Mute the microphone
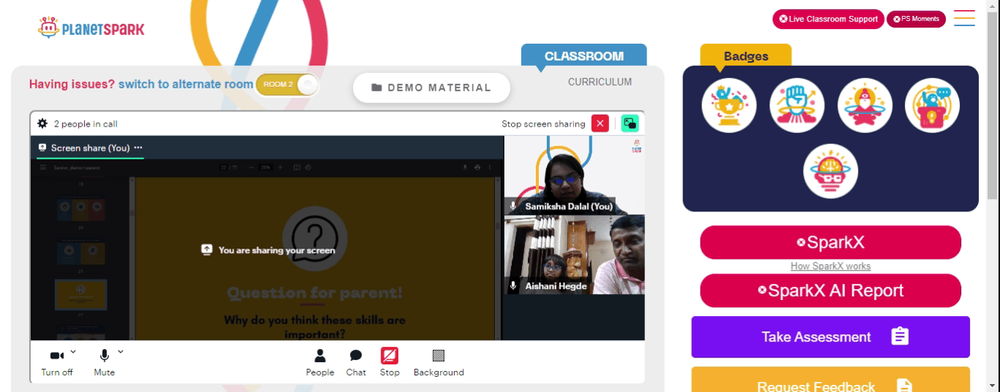1000x392 pixels. pyautogui.click(x=104, y=362)
